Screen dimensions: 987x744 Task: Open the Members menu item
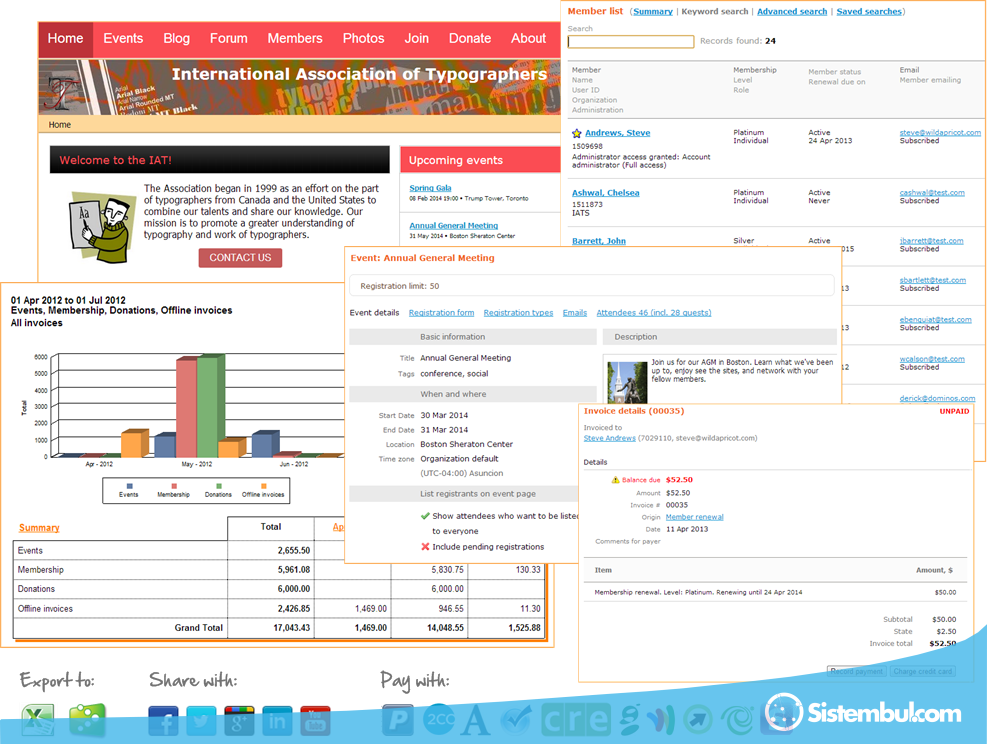(295, 38)
